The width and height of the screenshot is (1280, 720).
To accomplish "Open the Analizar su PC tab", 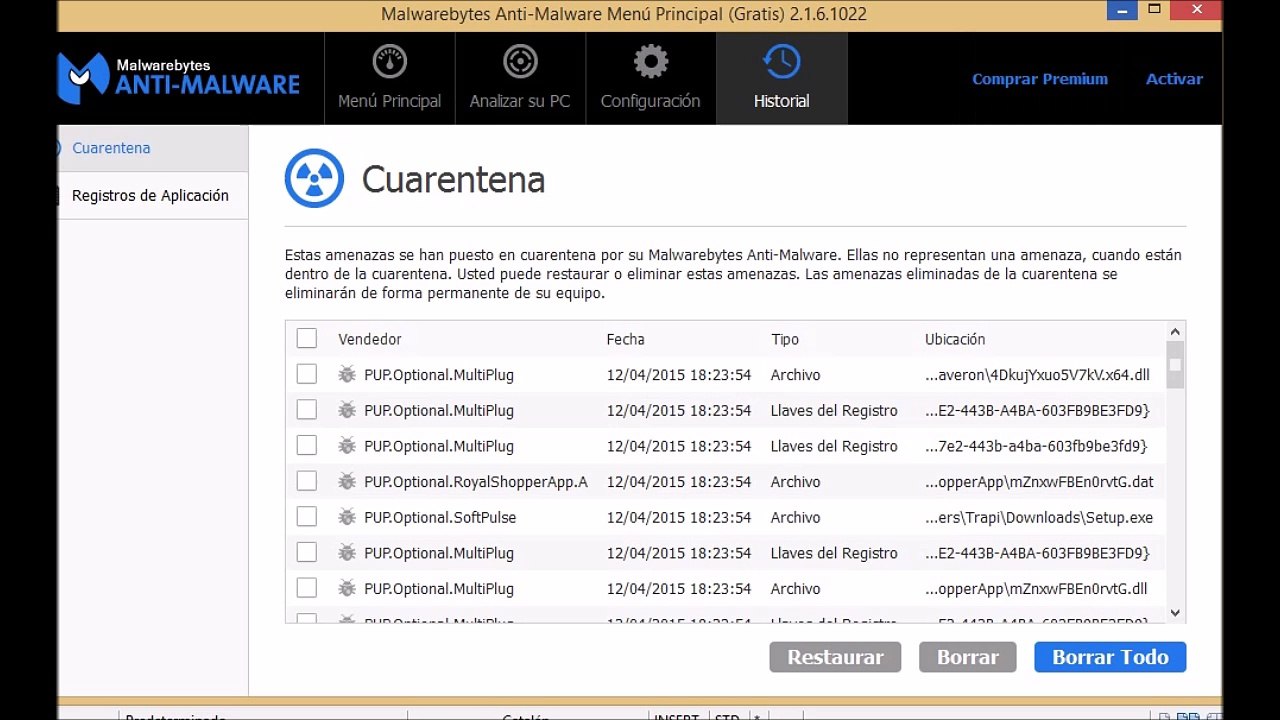I will point(520,78).
